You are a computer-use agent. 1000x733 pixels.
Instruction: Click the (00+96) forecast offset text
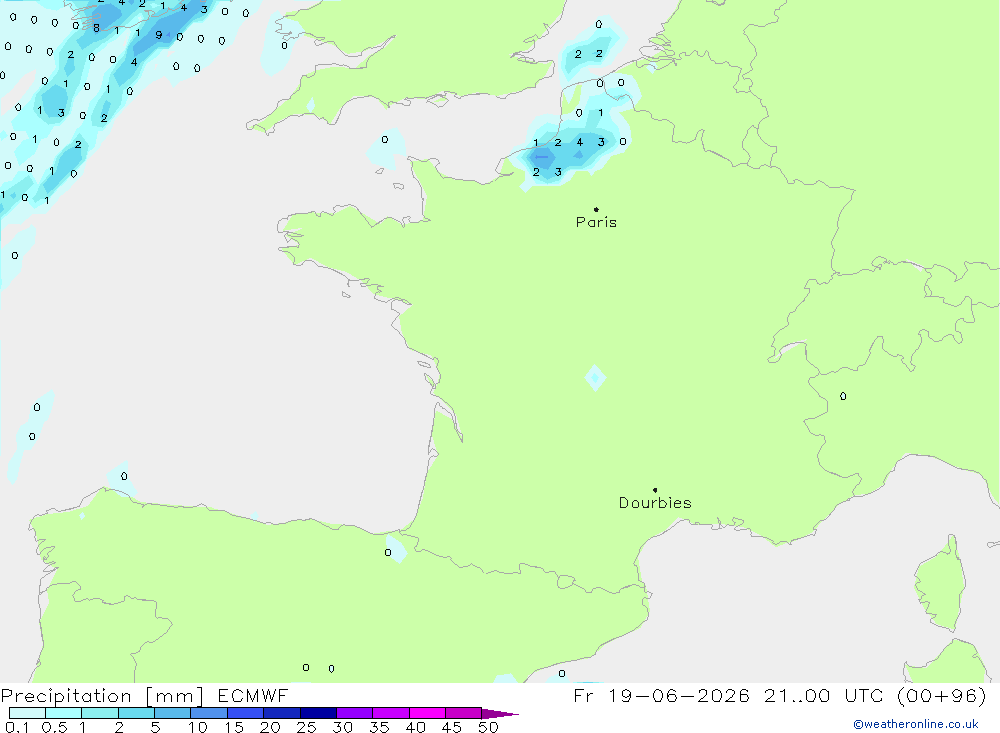tap(941, 695)
